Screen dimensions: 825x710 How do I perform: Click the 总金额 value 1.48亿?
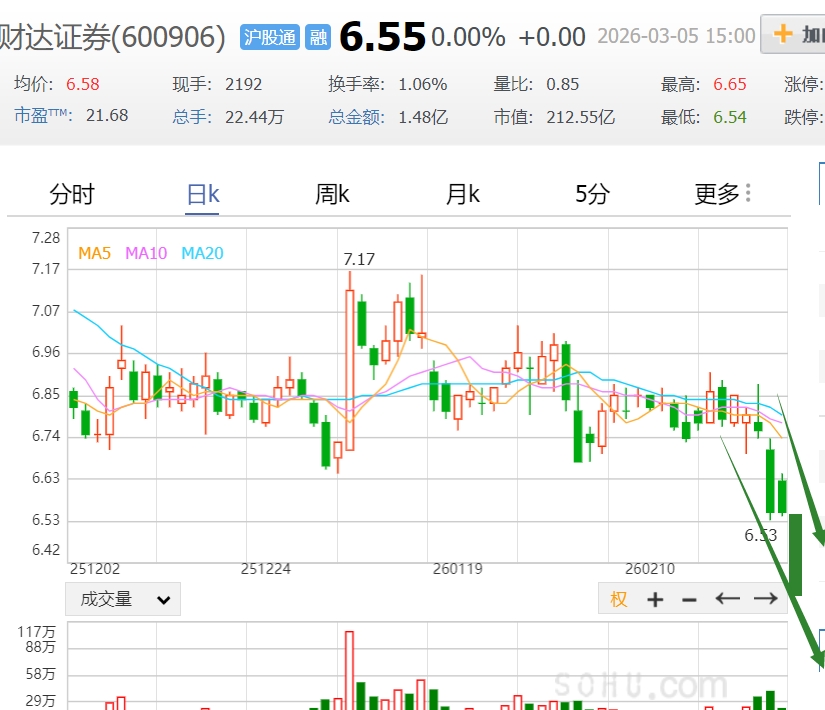pyautogui.click(x=423, y=117)
